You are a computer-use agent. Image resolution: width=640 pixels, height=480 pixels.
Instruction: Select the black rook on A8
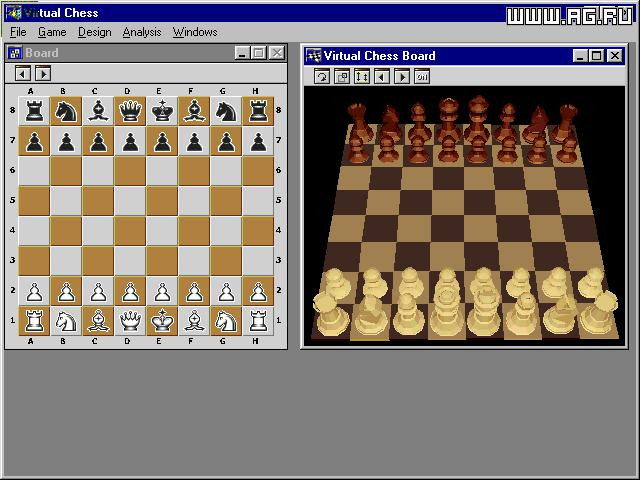tap(34, 111)
